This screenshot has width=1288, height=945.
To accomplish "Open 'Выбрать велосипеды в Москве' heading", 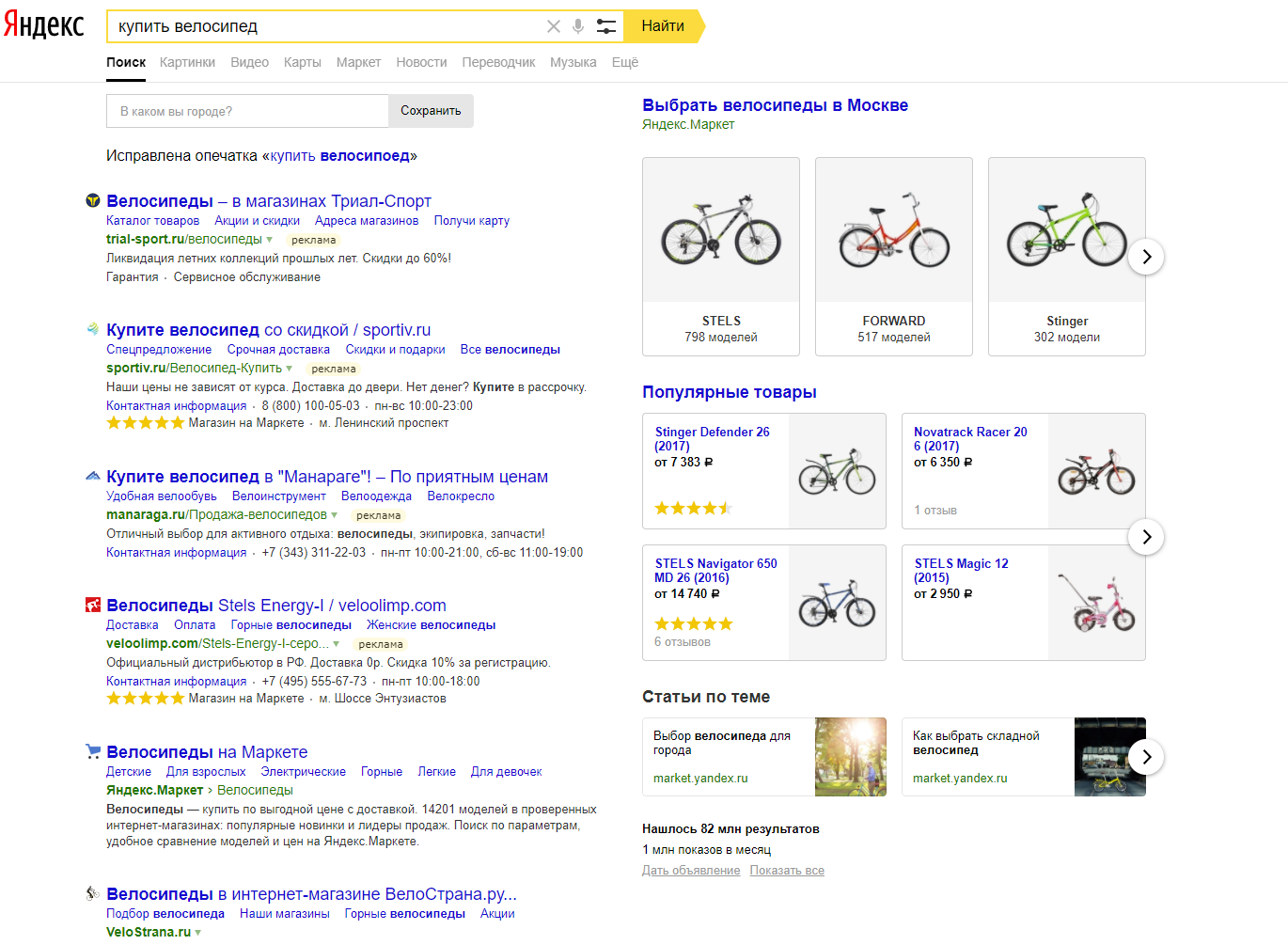I will (x=776, y=105).
